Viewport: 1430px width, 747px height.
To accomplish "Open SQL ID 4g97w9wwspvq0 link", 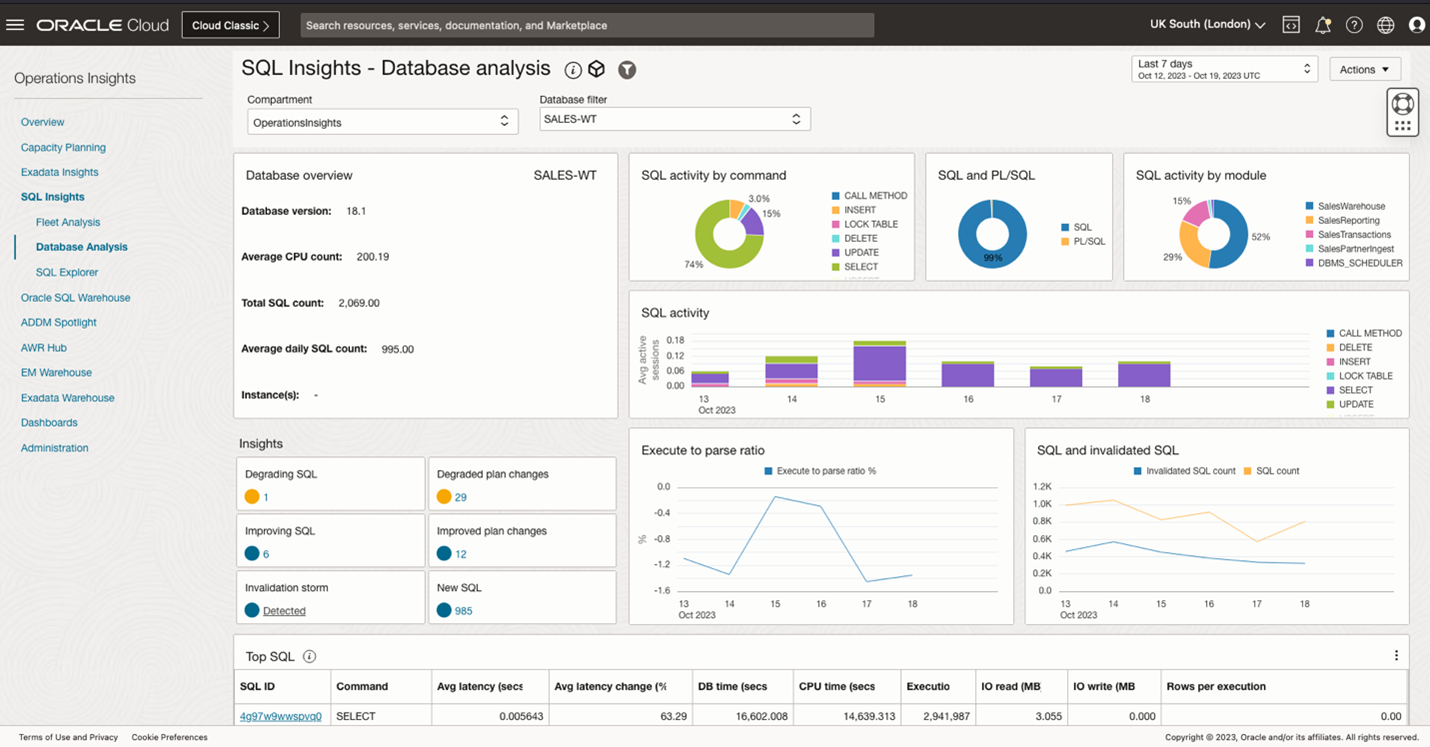I will [281, 717].
